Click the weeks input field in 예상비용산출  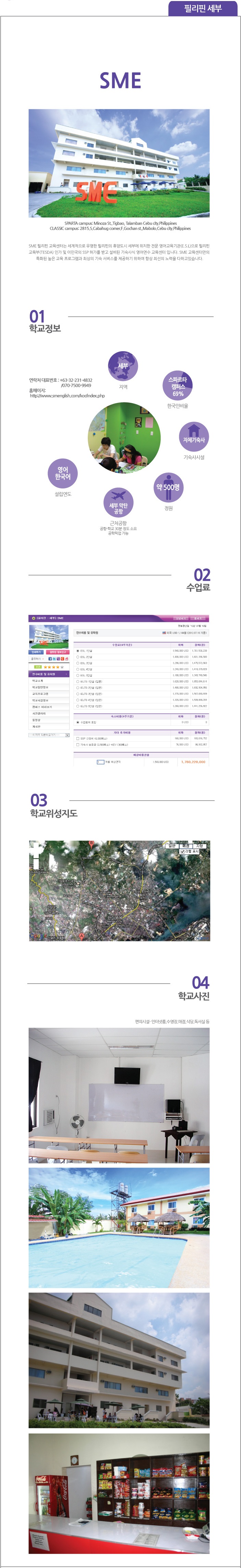click(x=100, y=762)
